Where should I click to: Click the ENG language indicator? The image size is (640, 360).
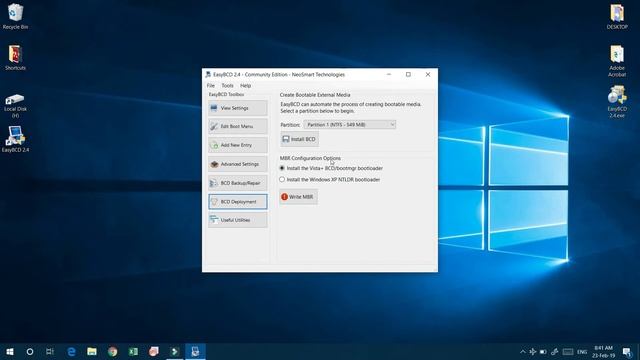click(x=582, y=351)
